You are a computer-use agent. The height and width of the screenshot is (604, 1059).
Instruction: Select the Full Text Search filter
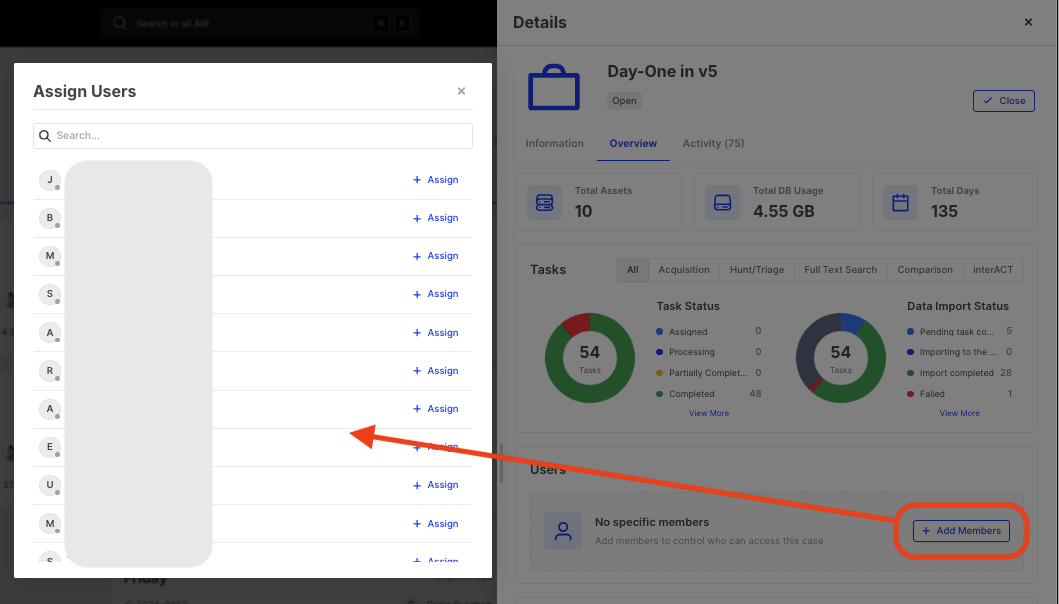tap(840, 269)
